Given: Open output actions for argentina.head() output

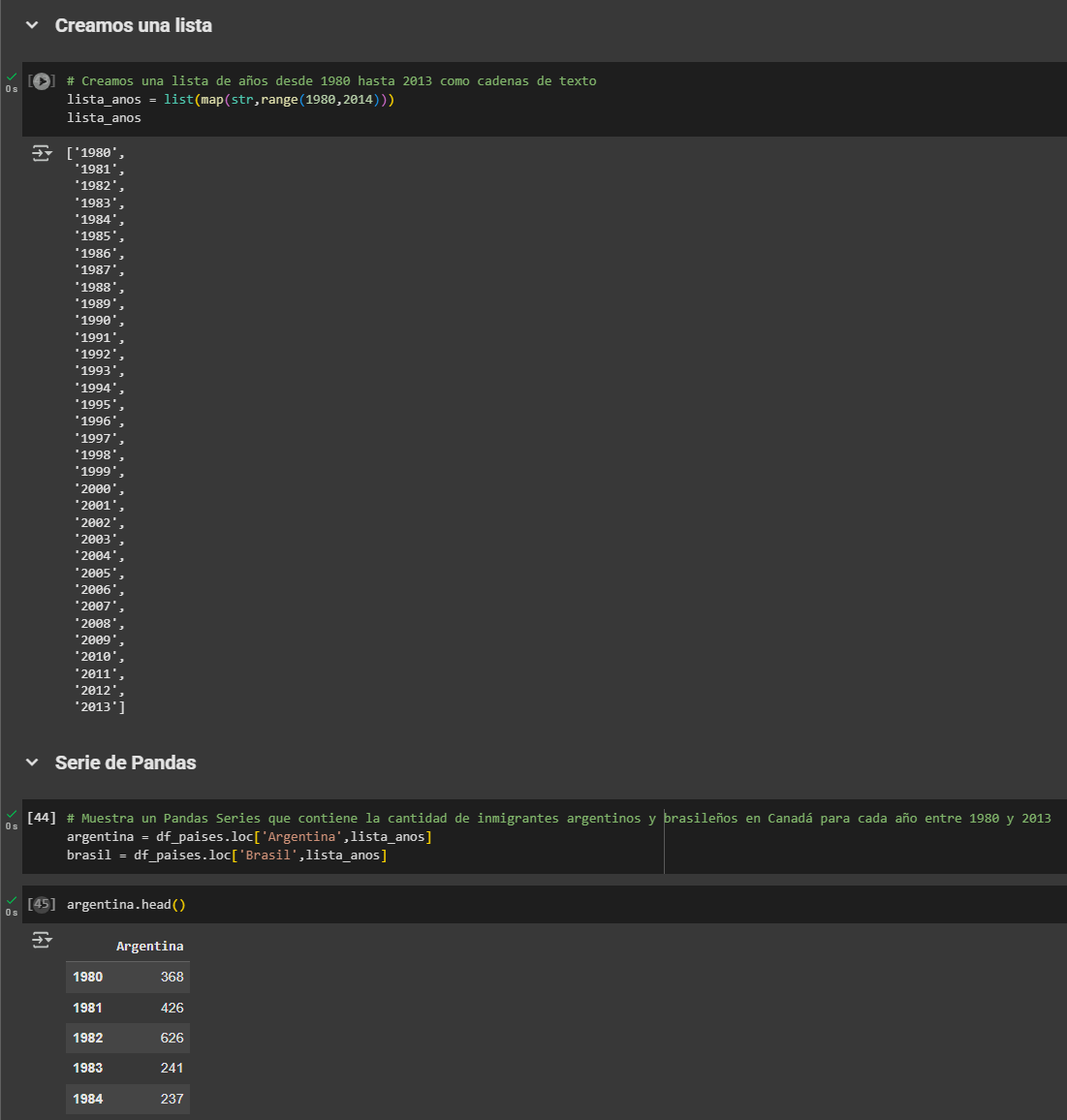Looking at the screenshot, I should point(42,940).
